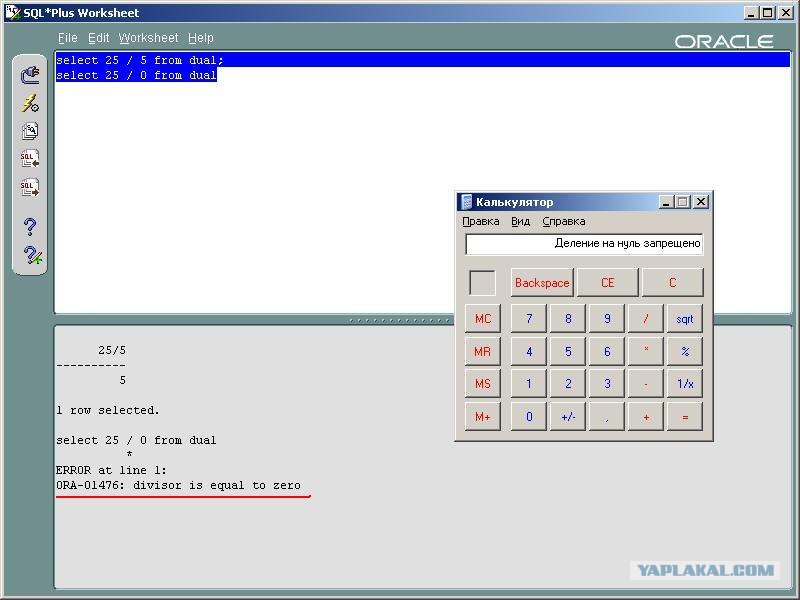Click the previous SQL command icon

pyautogui.click(x=30, y=159)
